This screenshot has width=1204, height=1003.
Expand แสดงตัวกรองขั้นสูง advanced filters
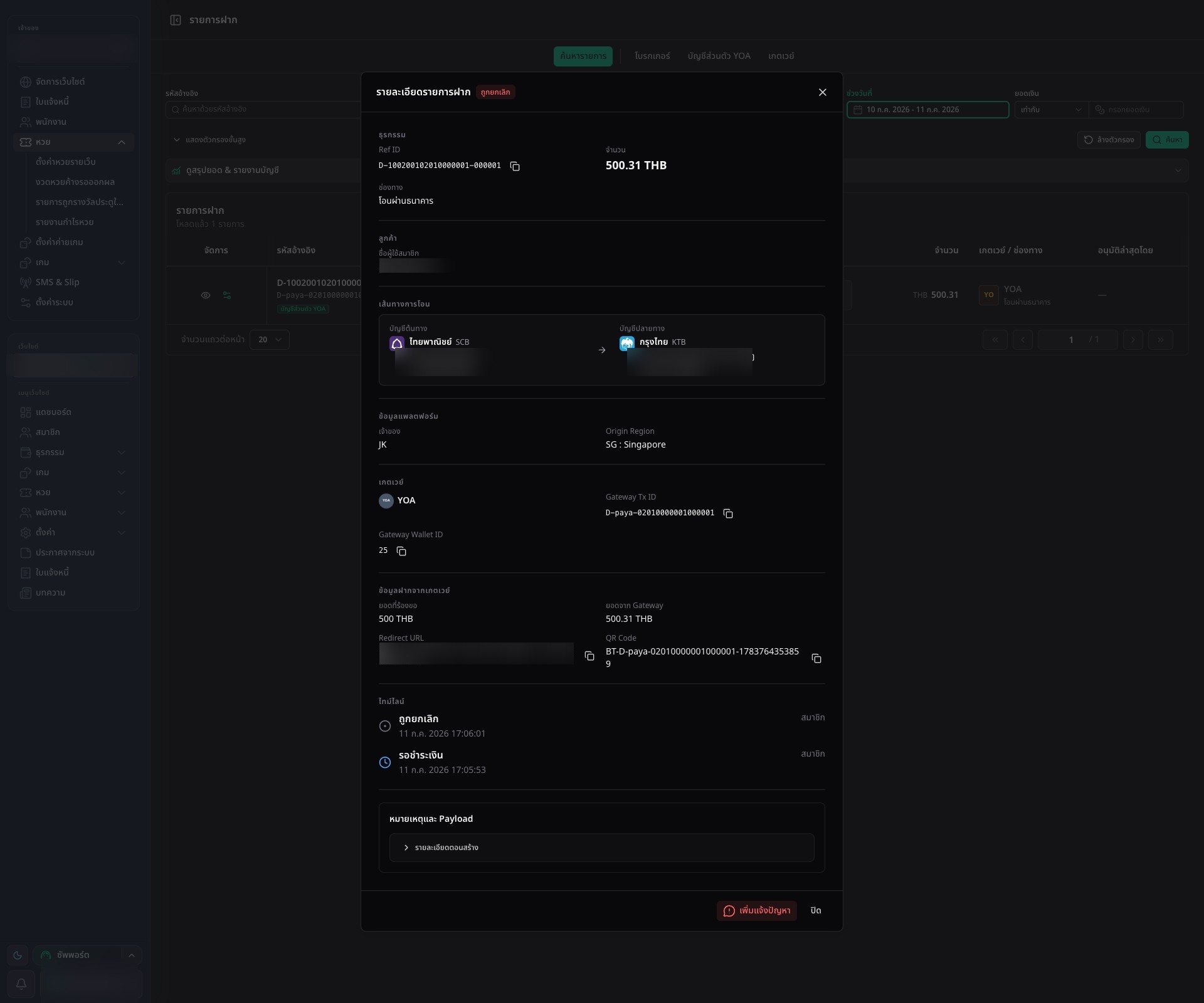tap(209, 140)
